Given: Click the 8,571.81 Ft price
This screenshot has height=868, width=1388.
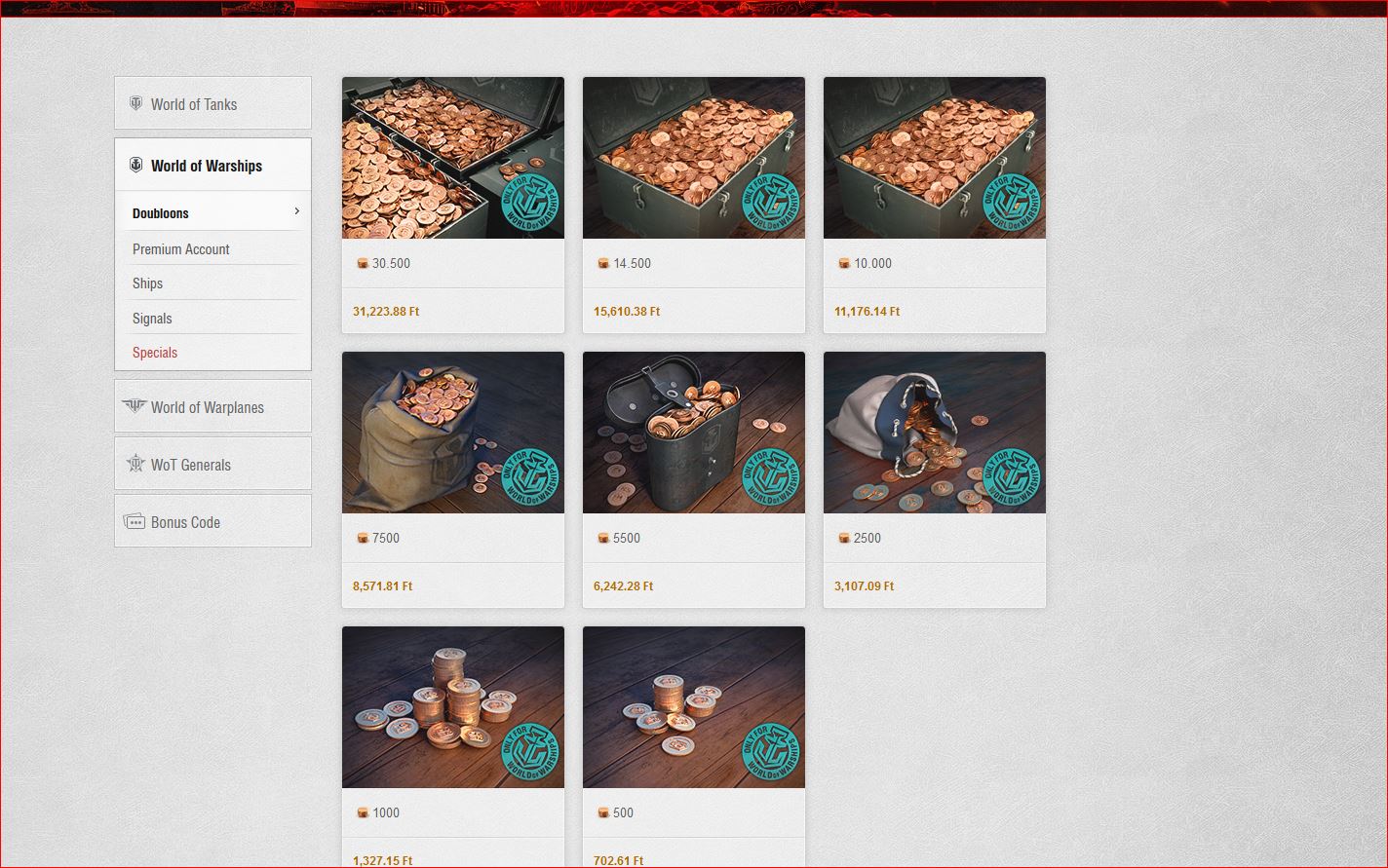Looking at the screenshot, I should pos(382,586).
